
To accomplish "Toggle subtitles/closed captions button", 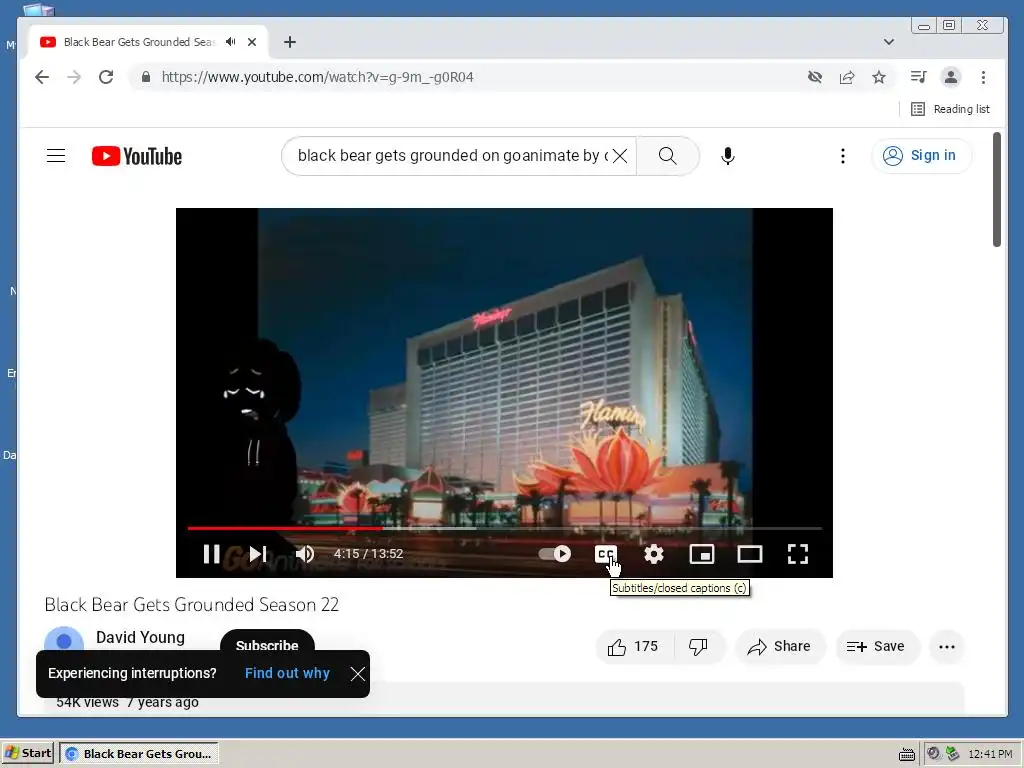I will pos(605,554).
